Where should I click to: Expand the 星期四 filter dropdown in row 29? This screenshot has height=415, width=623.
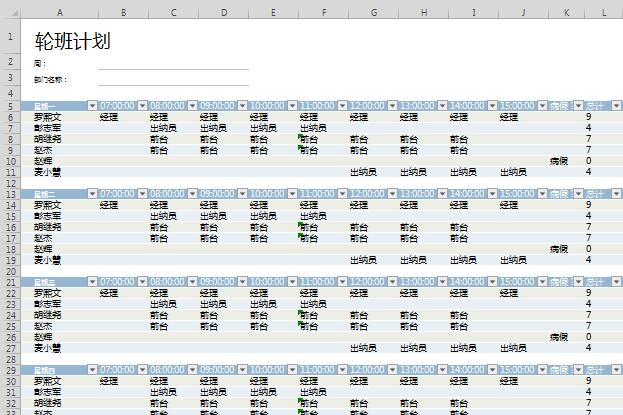coord(91,370)
